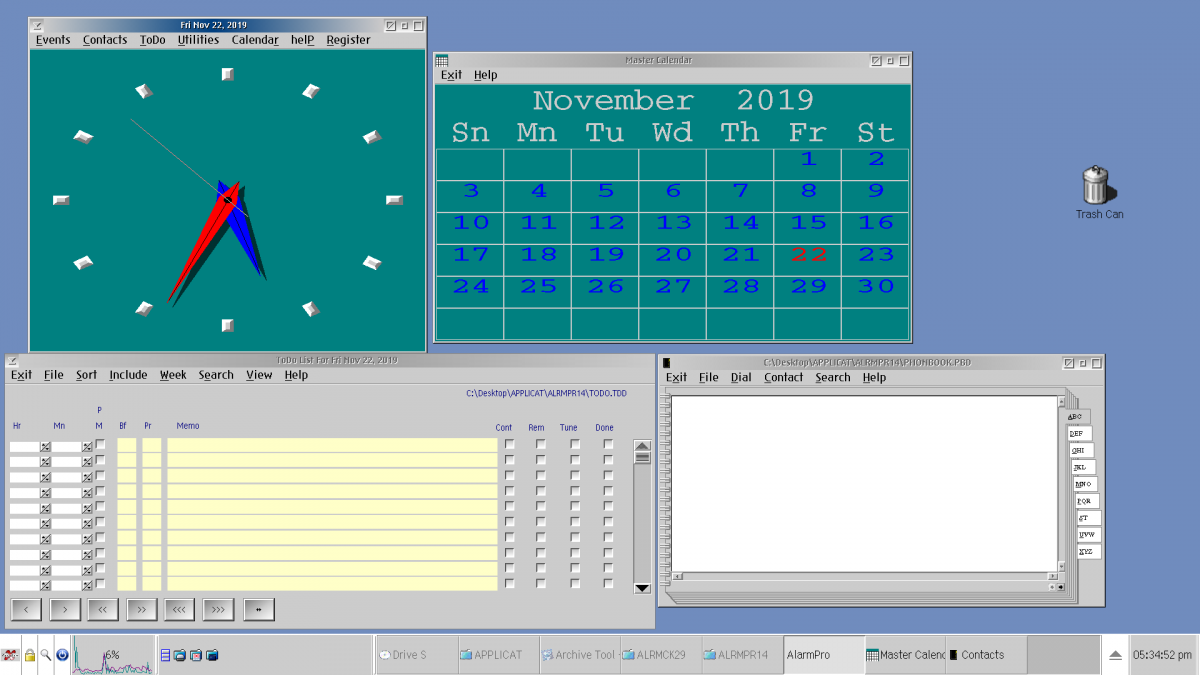Check the first Done checkbox in ToDo list

(x=607, y=442)
